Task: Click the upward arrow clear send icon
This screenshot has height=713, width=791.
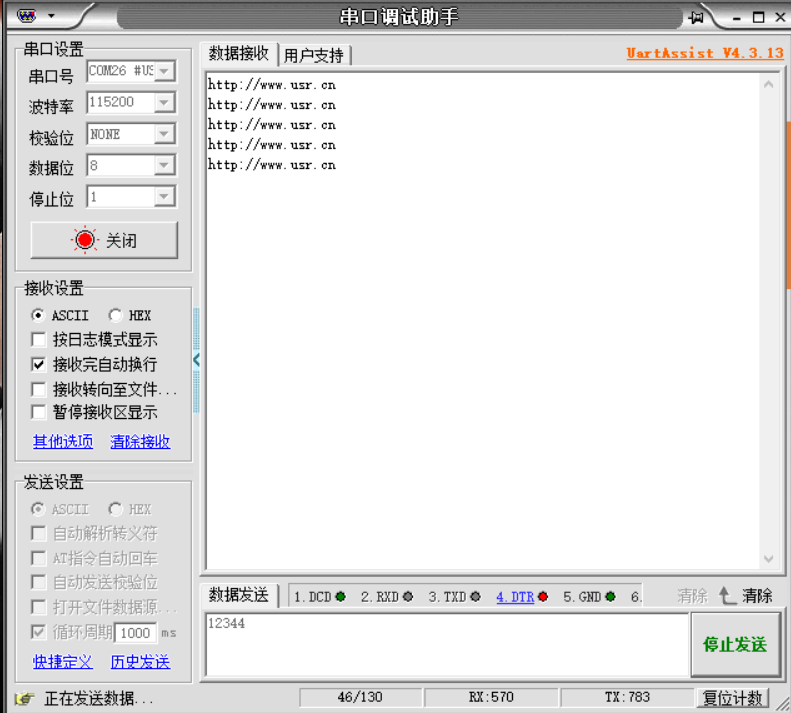Action: [727, 596]
